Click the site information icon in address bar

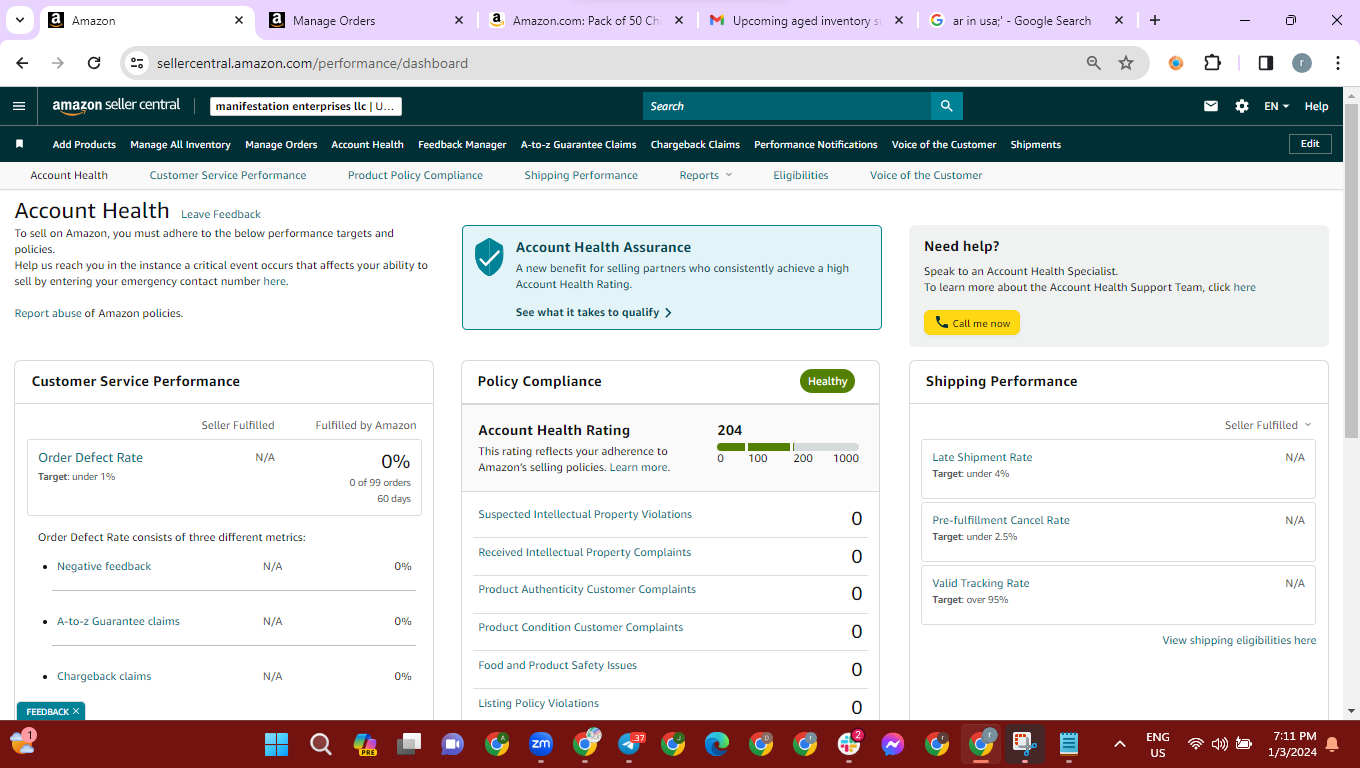point(138,63)
